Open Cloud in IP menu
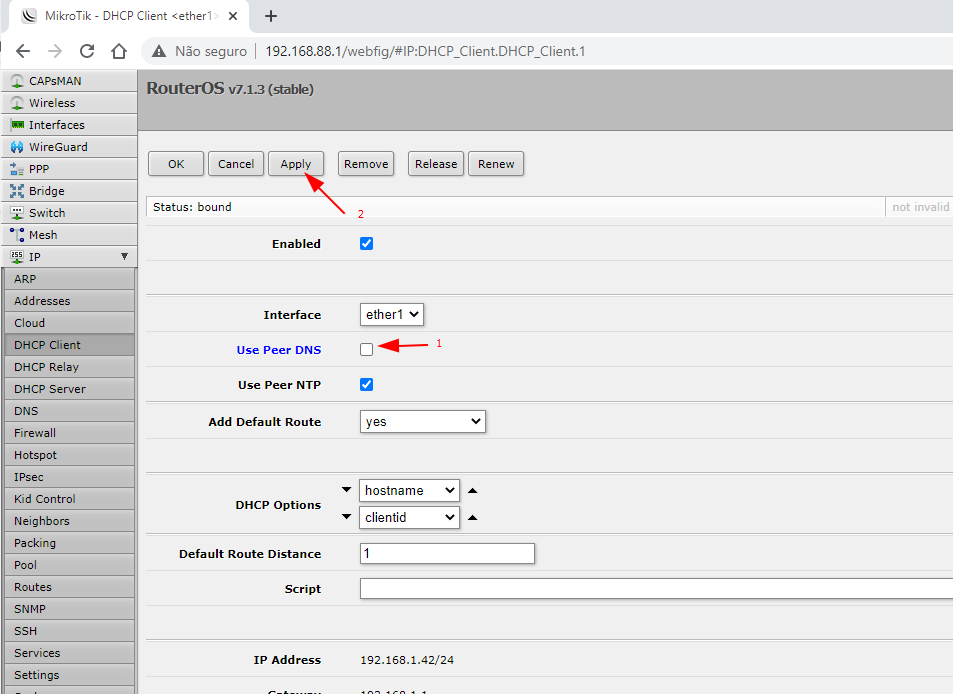The width and height of the screenshot is (953, 694). click(69, 323)
